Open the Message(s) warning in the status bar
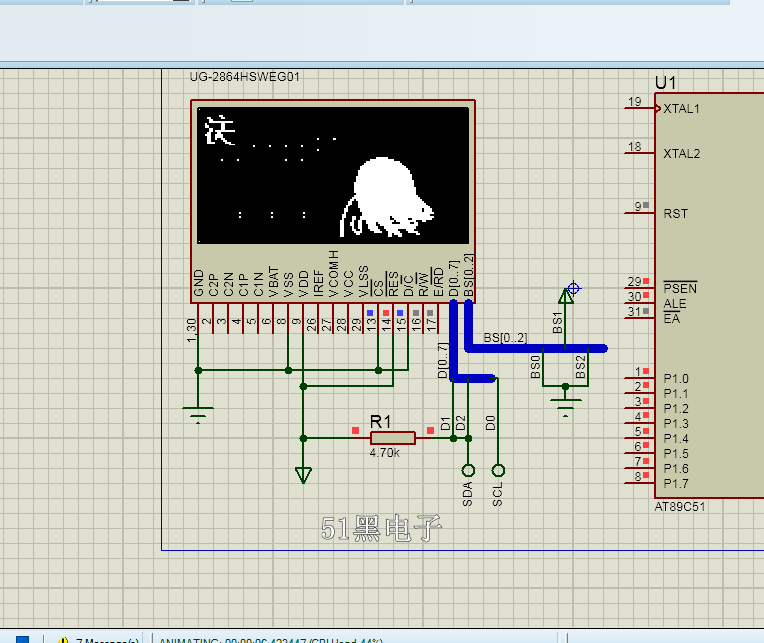 pos(99,640)
